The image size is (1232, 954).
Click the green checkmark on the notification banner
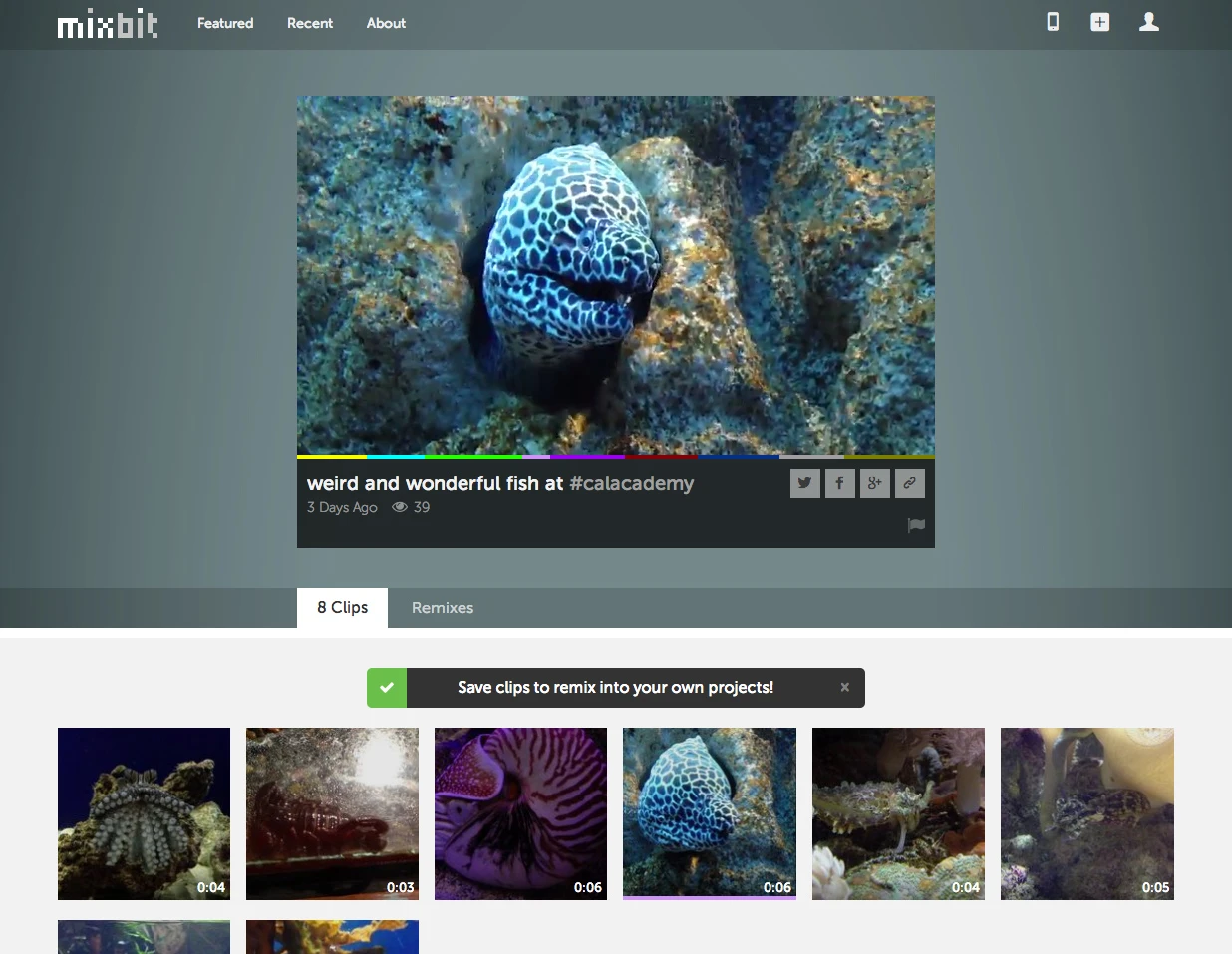pos(386,687)
